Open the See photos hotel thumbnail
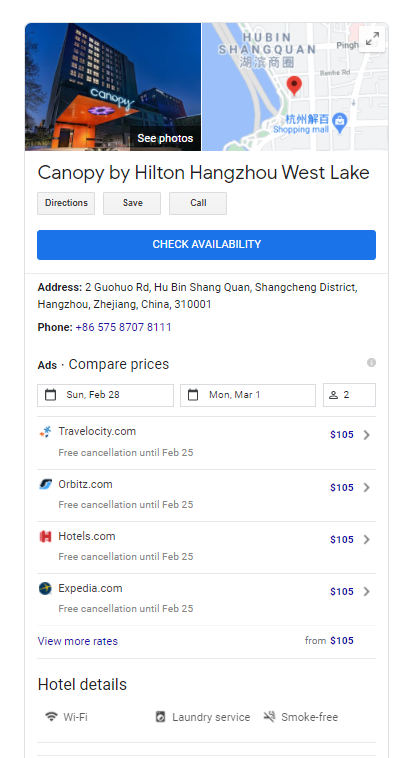 [x=113, y=87]
